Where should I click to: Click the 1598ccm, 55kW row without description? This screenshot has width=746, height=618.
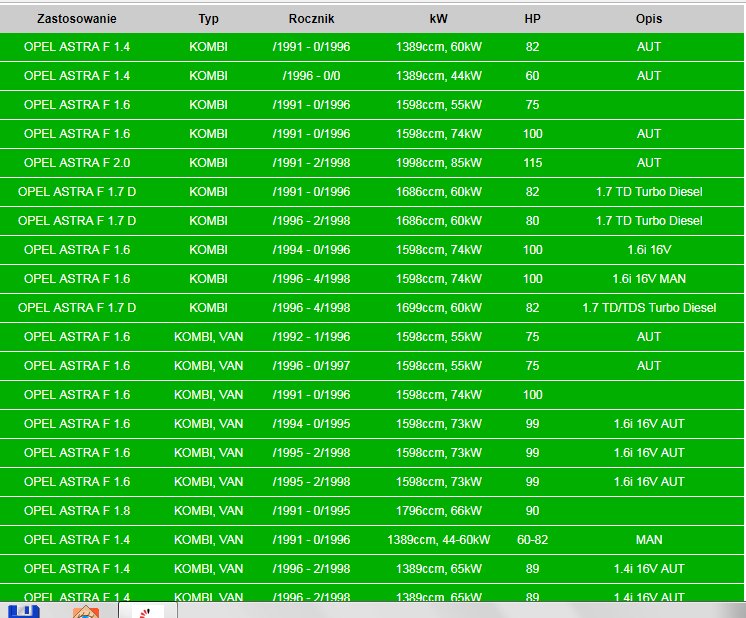[438, 105]
